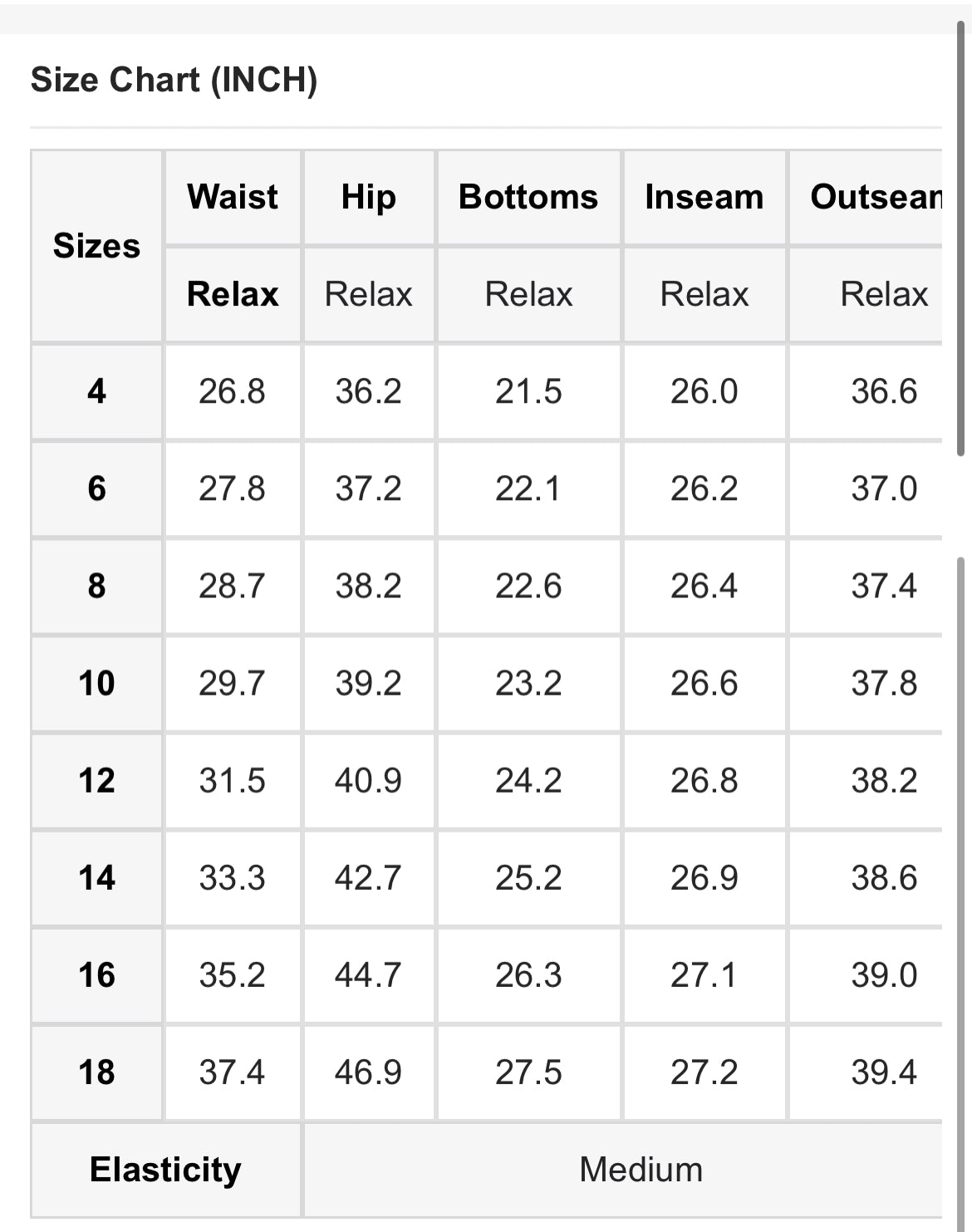
Task: Click the Inseam column header
Action: tap(704, 197)
